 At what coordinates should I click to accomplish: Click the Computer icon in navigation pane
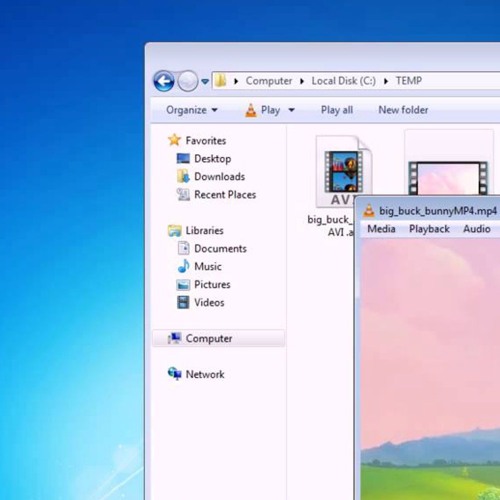click(x=175, y=338)
